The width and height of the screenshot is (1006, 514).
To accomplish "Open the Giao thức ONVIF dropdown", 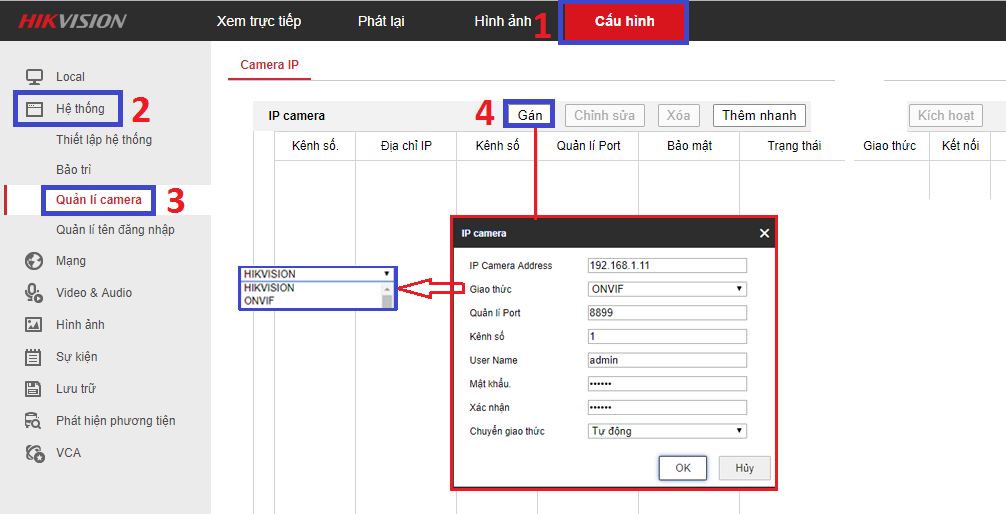I will tap(667, 289).
